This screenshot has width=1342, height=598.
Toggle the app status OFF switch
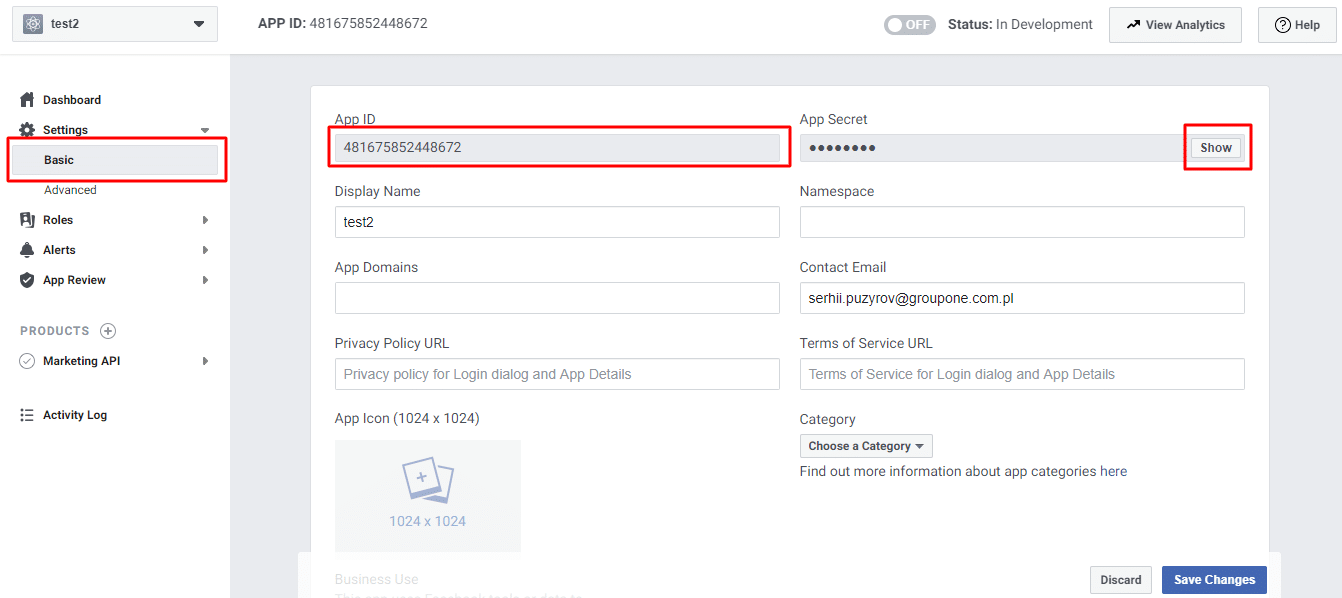[x=909, y=25]
